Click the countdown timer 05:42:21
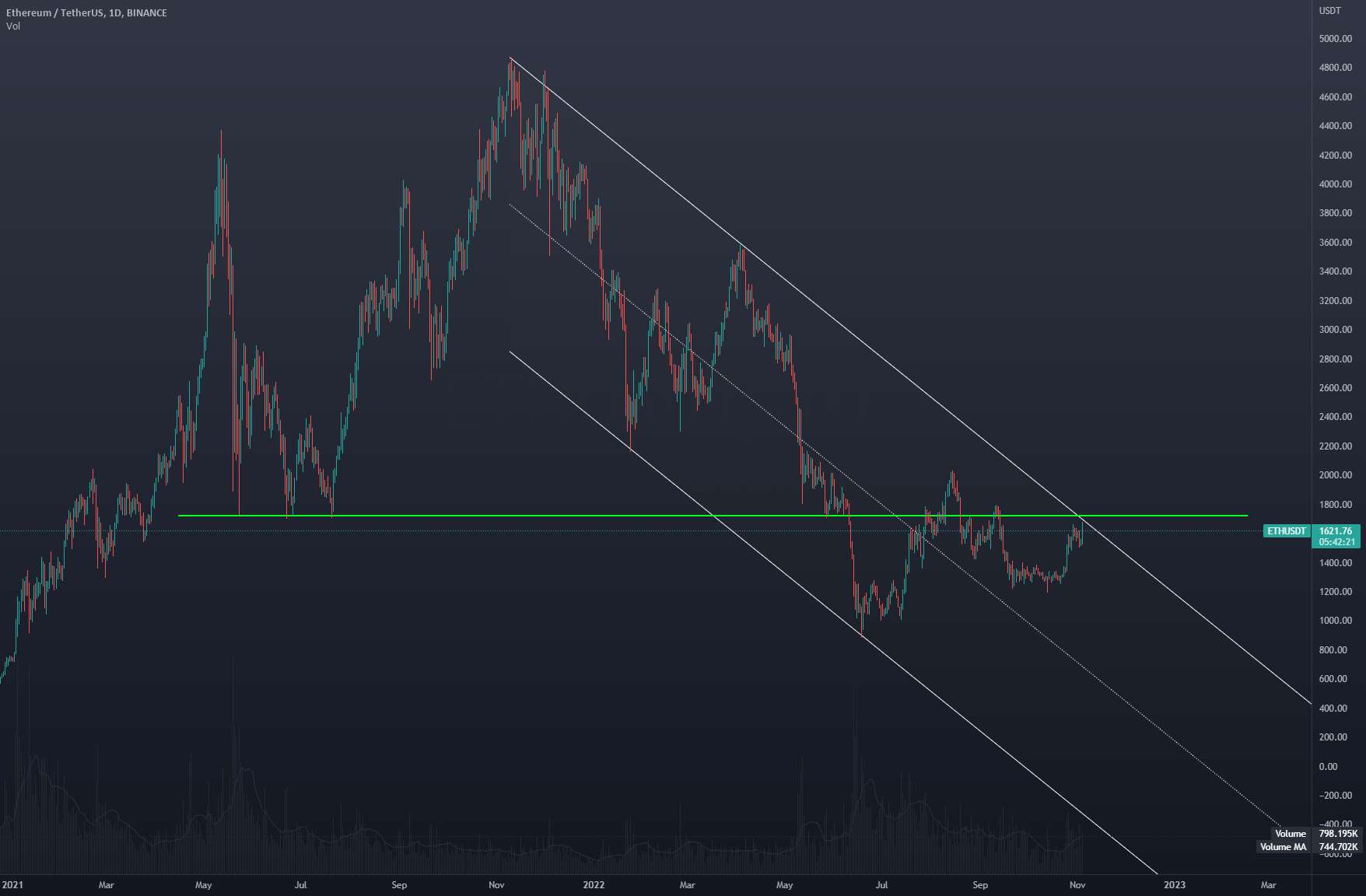 (1336, 542)
